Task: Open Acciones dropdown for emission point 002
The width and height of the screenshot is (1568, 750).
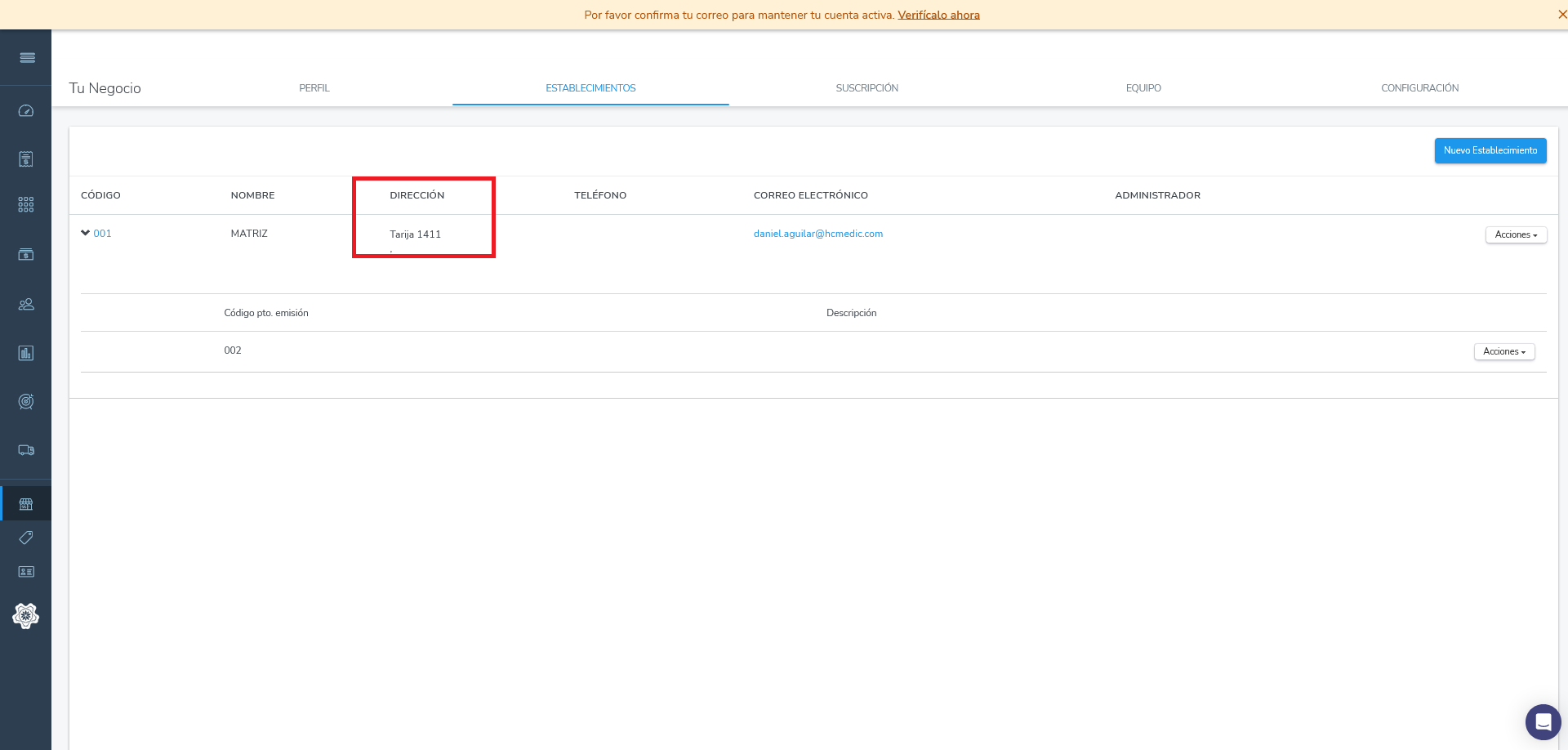Action: pos(1504,352)
